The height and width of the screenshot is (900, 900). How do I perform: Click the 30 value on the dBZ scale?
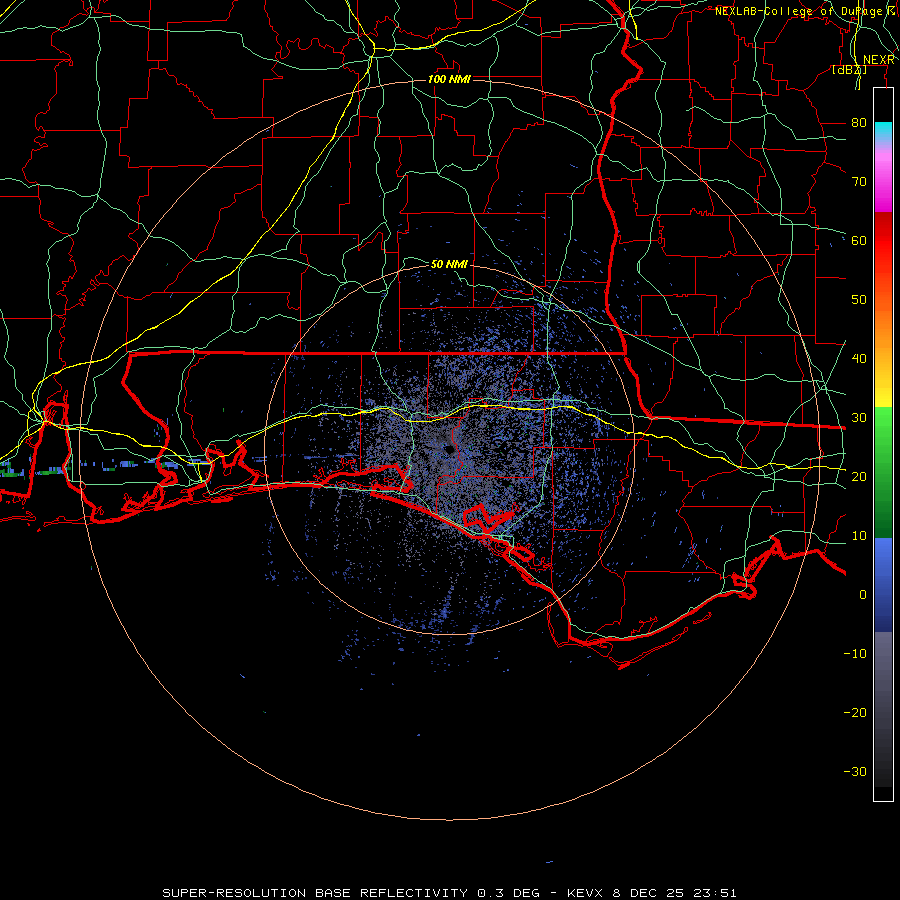click(x=859, y=417)
